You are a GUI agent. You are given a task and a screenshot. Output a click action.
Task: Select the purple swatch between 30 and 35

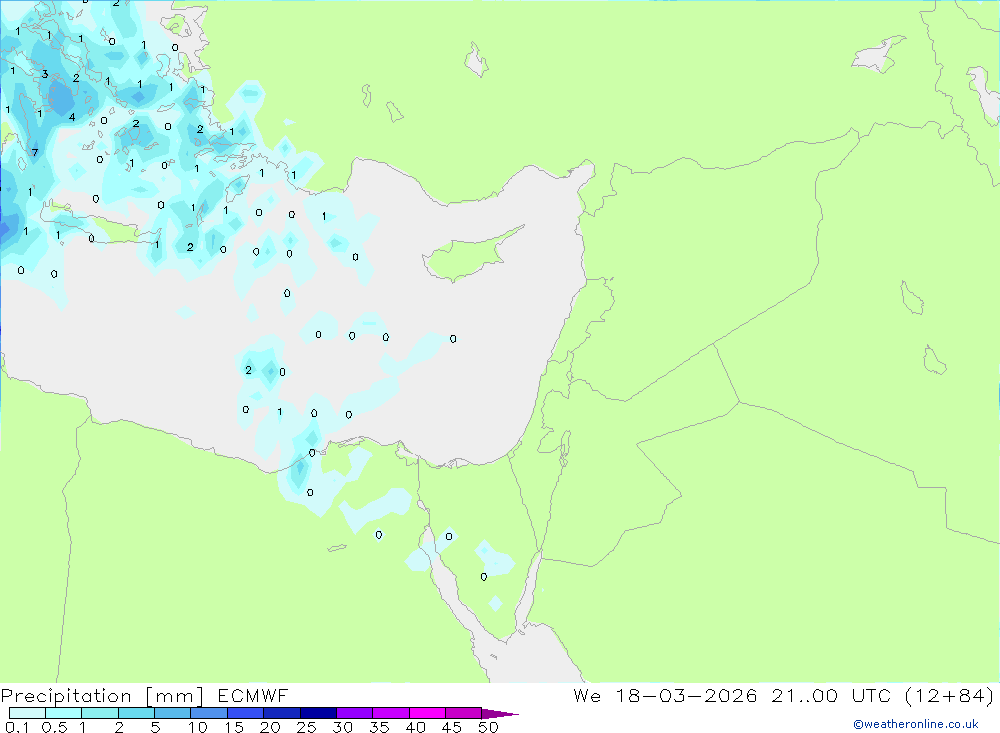355,714
